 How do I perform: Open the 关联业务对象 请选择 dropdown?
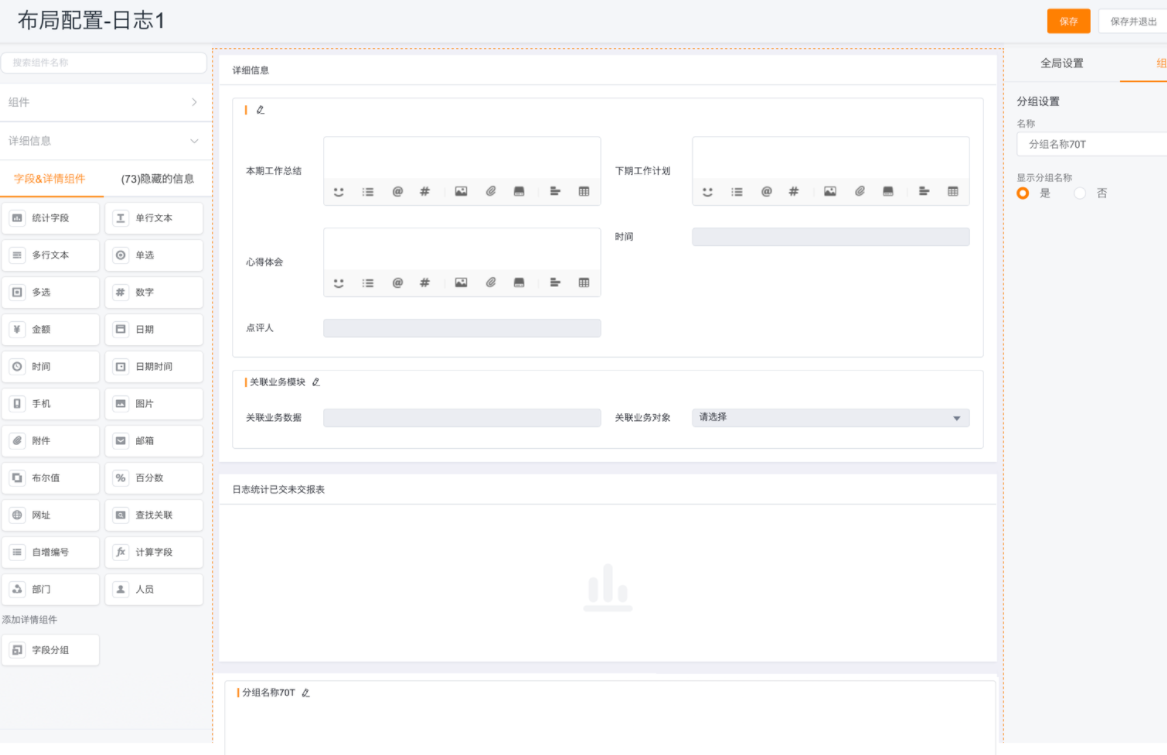tap(831, 418)
